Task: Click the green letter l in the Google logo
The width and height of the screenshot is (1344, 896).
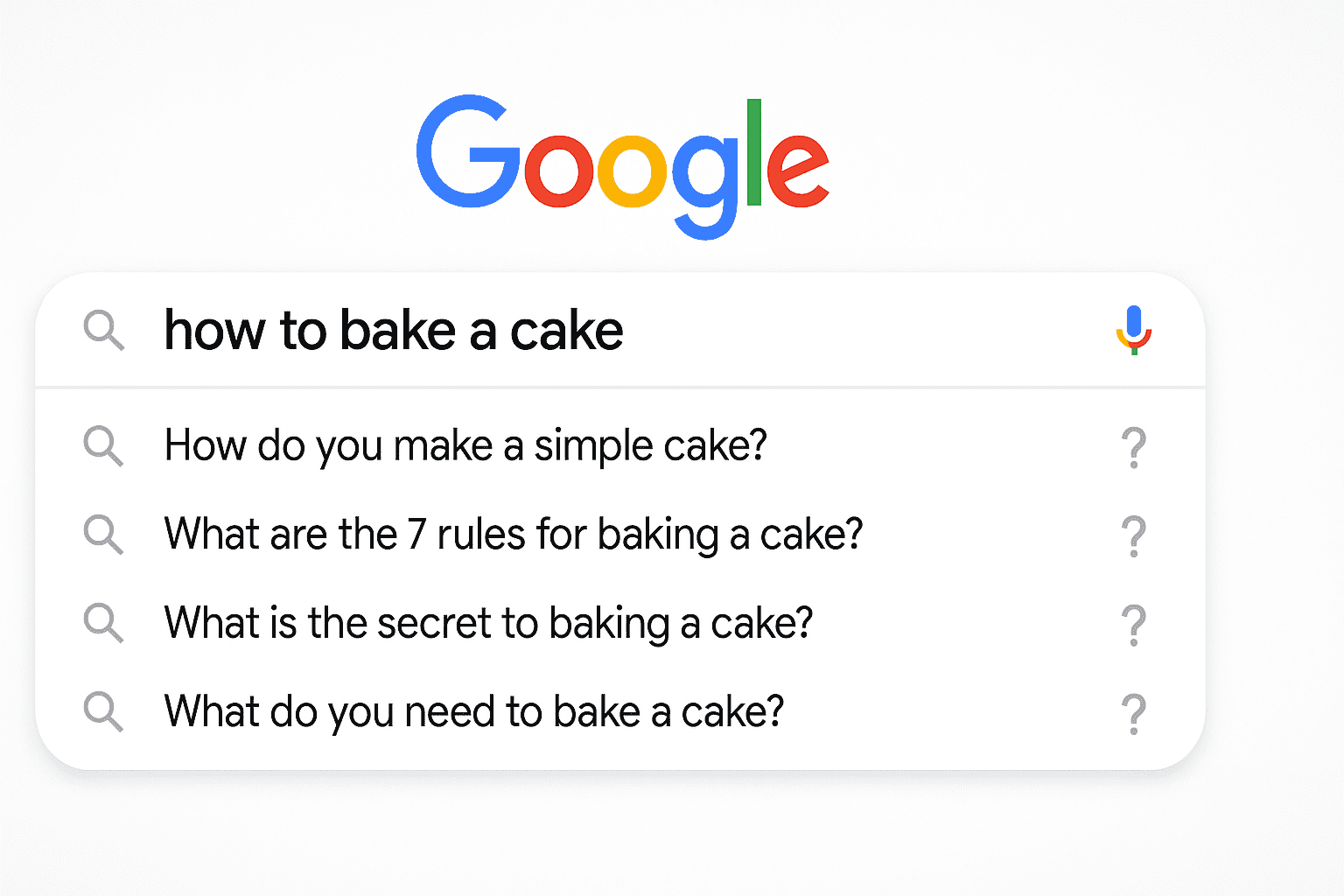Action: coord(754,153)
